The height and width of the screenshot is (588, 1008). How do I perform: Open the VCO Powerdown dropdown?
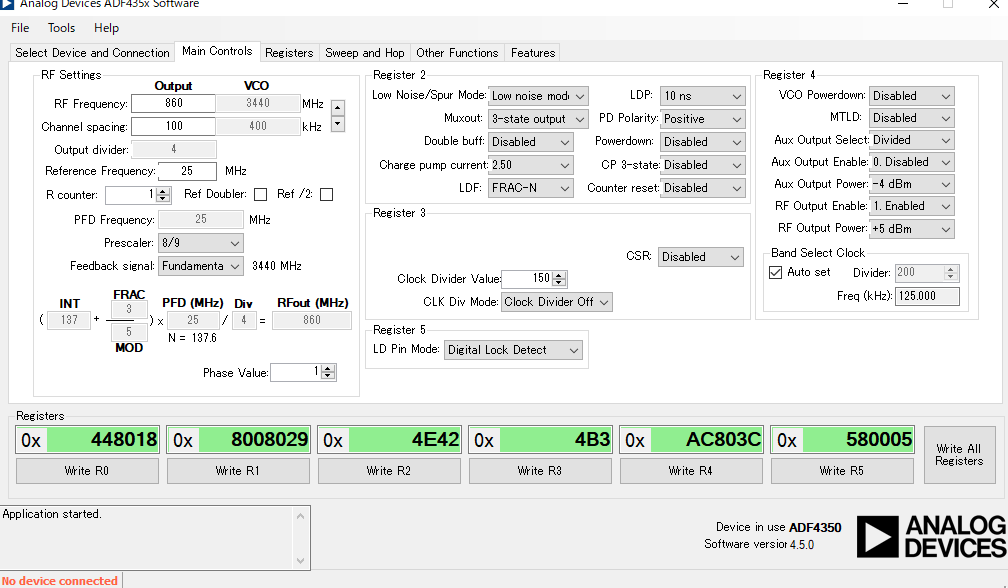(911, 96)
